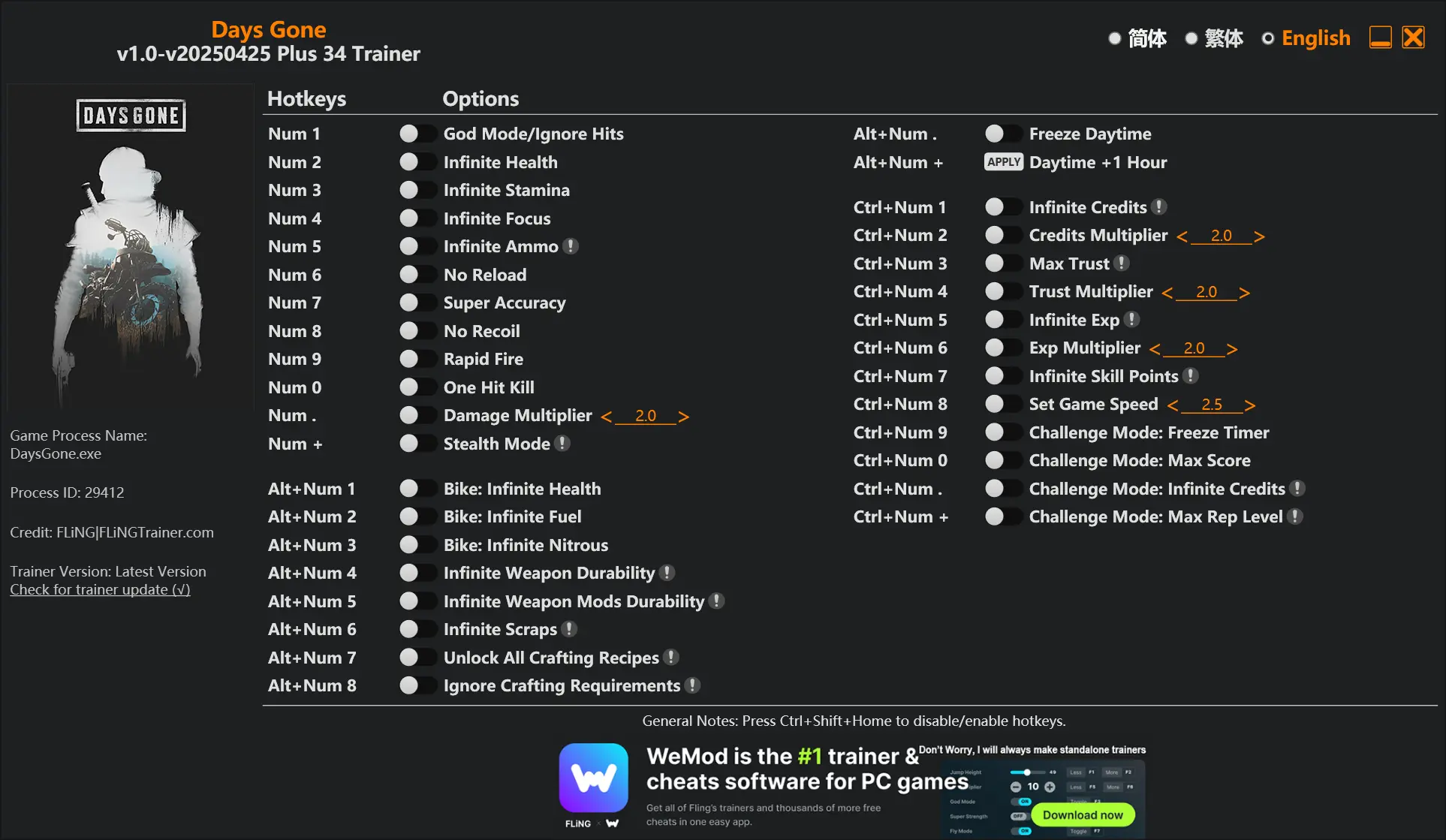Increase Damage Multiplier with right arrow

click(x=683, y=417)
